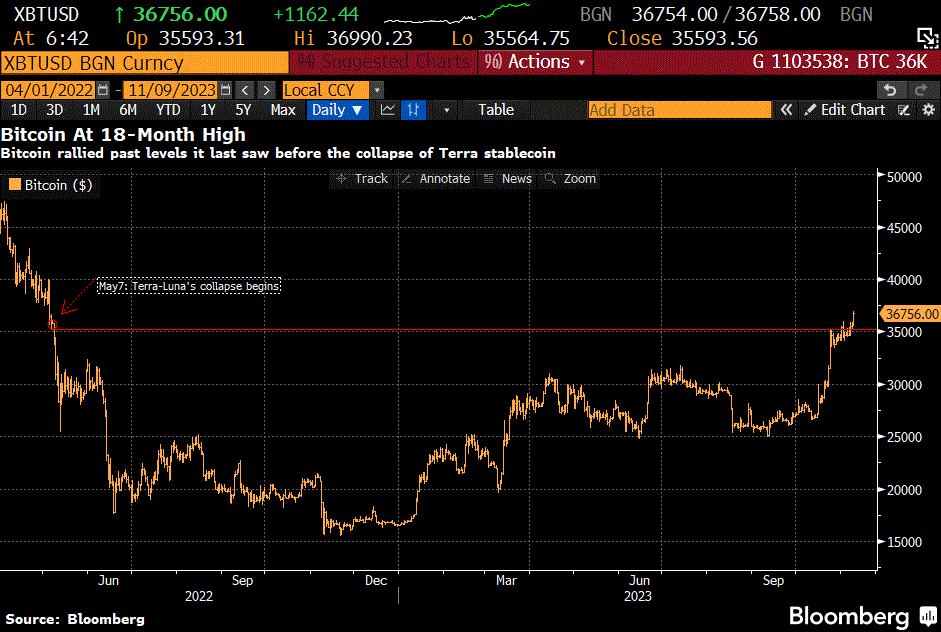
Task: Select the Max time range
Action: pyautogui.click(x=283, y=110)
